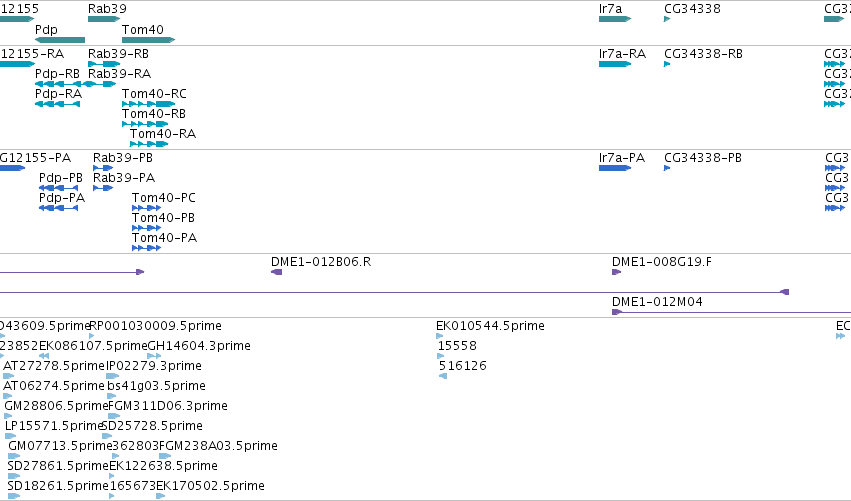This screenshot has height=501, width=851.
Task: Select the EK170502.5prime EST glyph
Action: click(x=160, y=497)
